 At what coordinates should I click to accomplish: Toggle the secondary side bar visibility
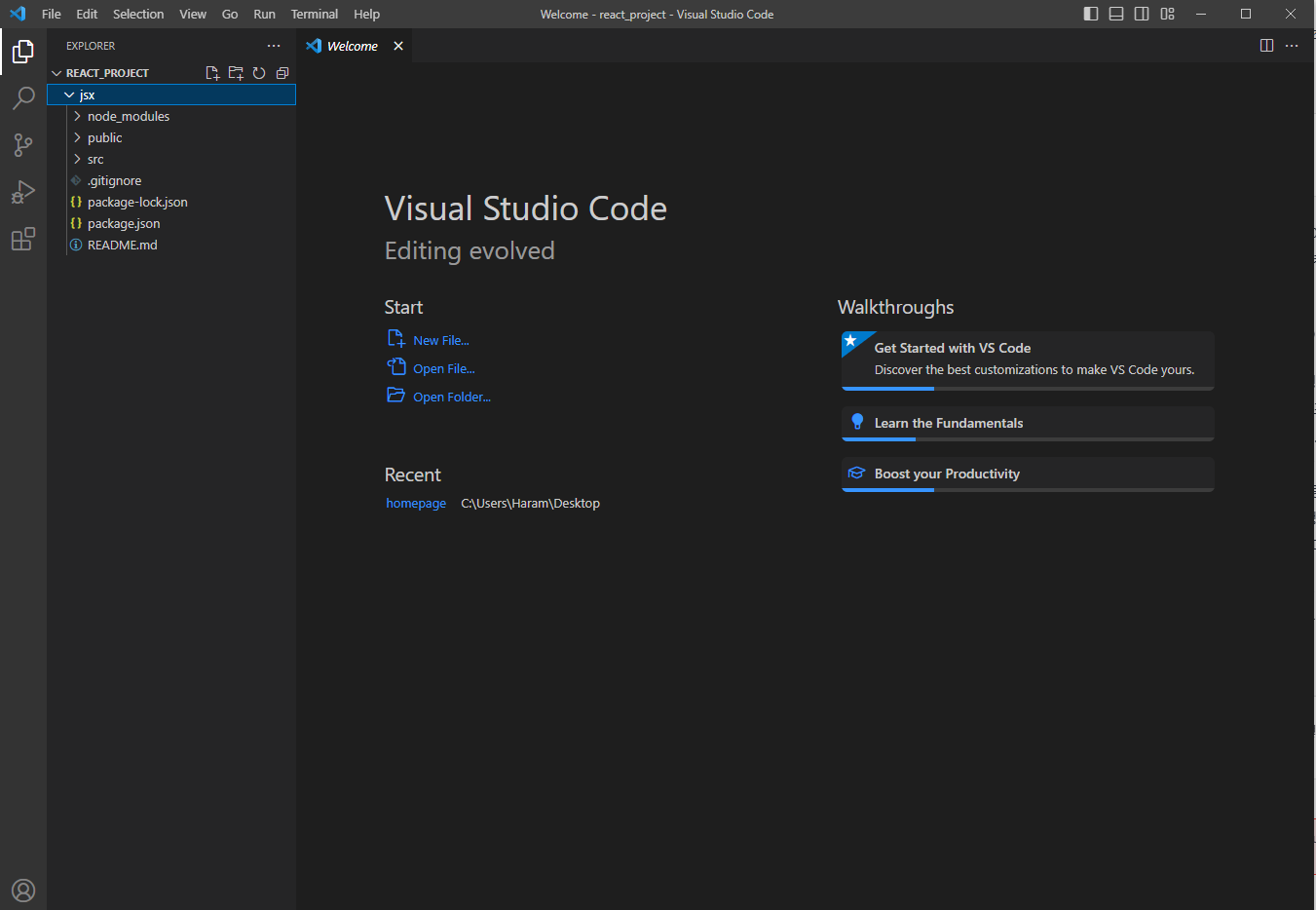point(1142,14)
